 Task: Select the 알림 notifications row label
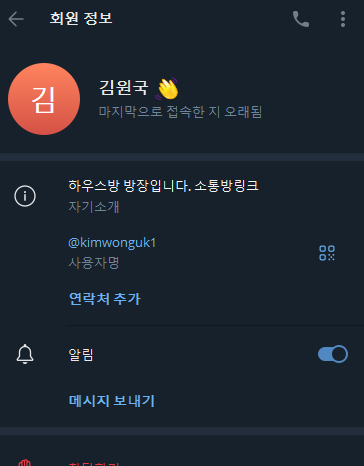81,354
